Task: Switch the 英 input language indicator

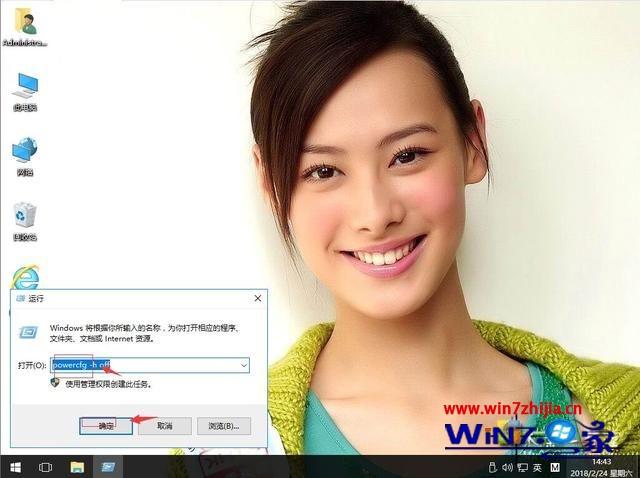Action: coord(538,467)
